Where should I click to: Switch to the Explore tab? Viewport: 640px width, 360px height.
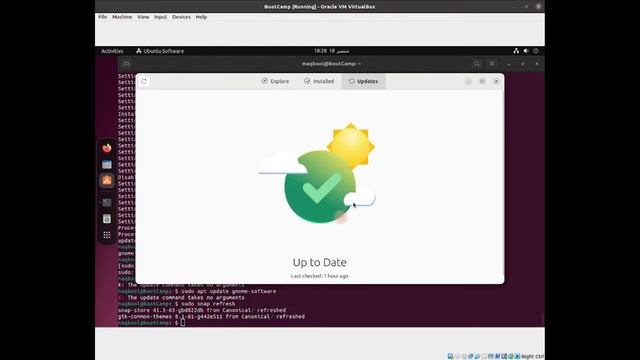click(276, 81)
